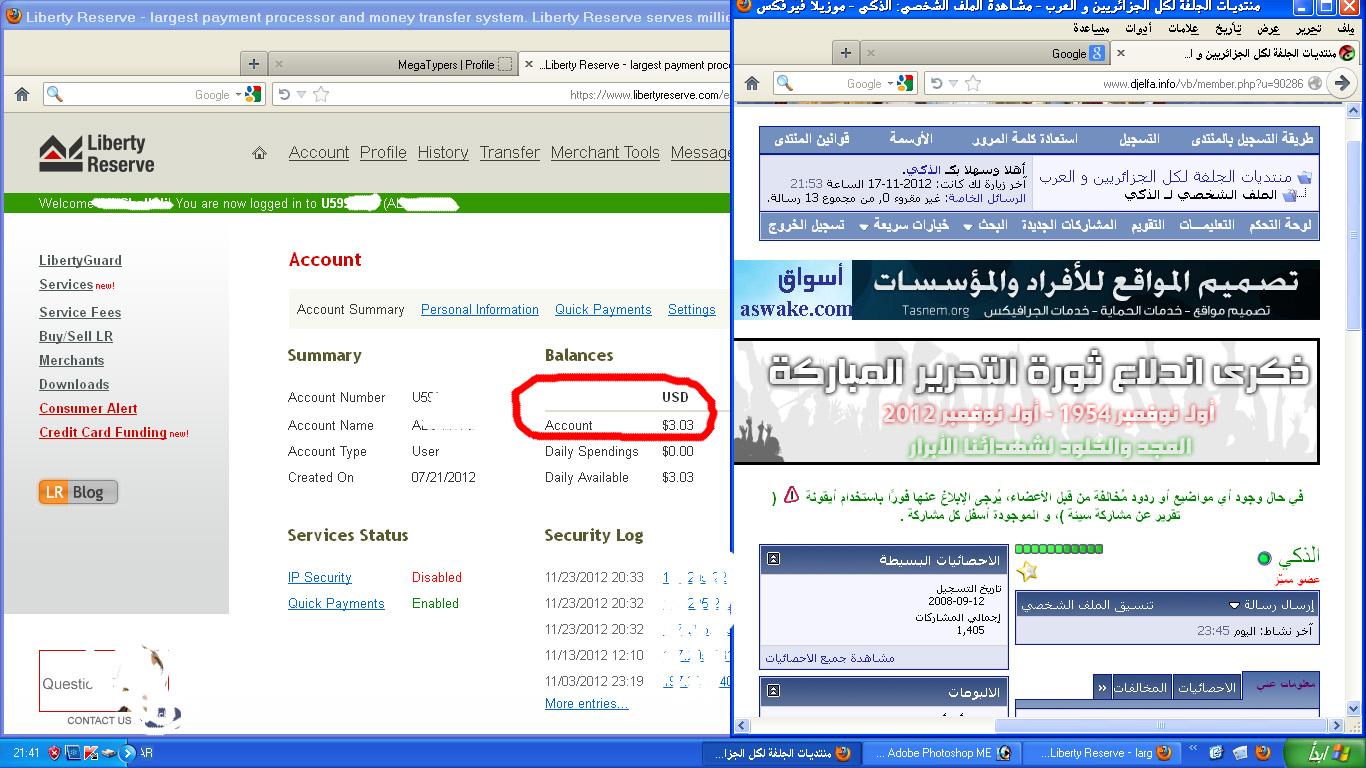Screen dimensions: 1366x768
Task: Click go arrow next to djelfa.info address
Action: 1343,83
